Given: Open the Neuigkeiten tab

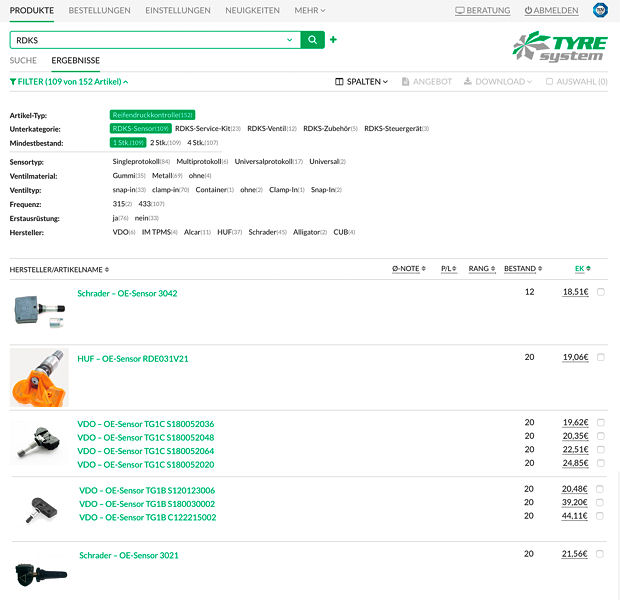Looking at the screenshot, I should point(252,11).
